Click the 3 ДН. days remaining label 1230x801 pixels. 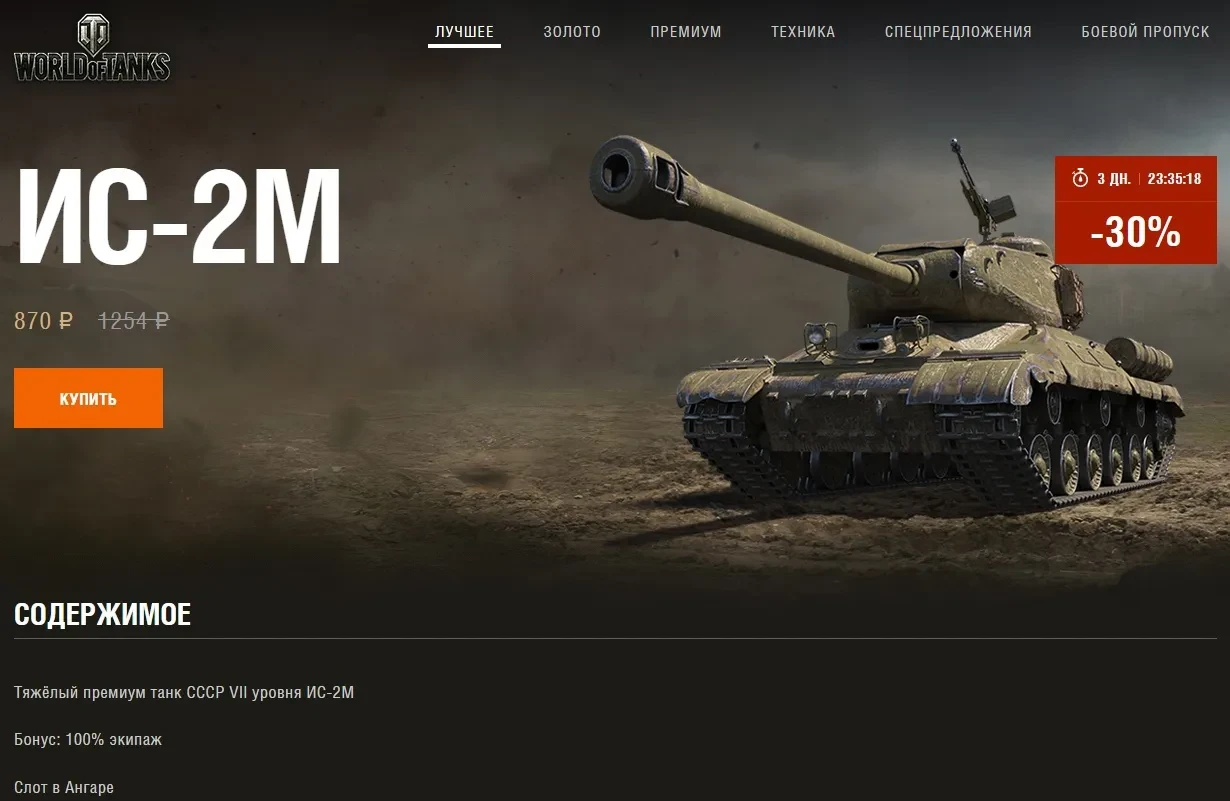[x=1114, y=179]
